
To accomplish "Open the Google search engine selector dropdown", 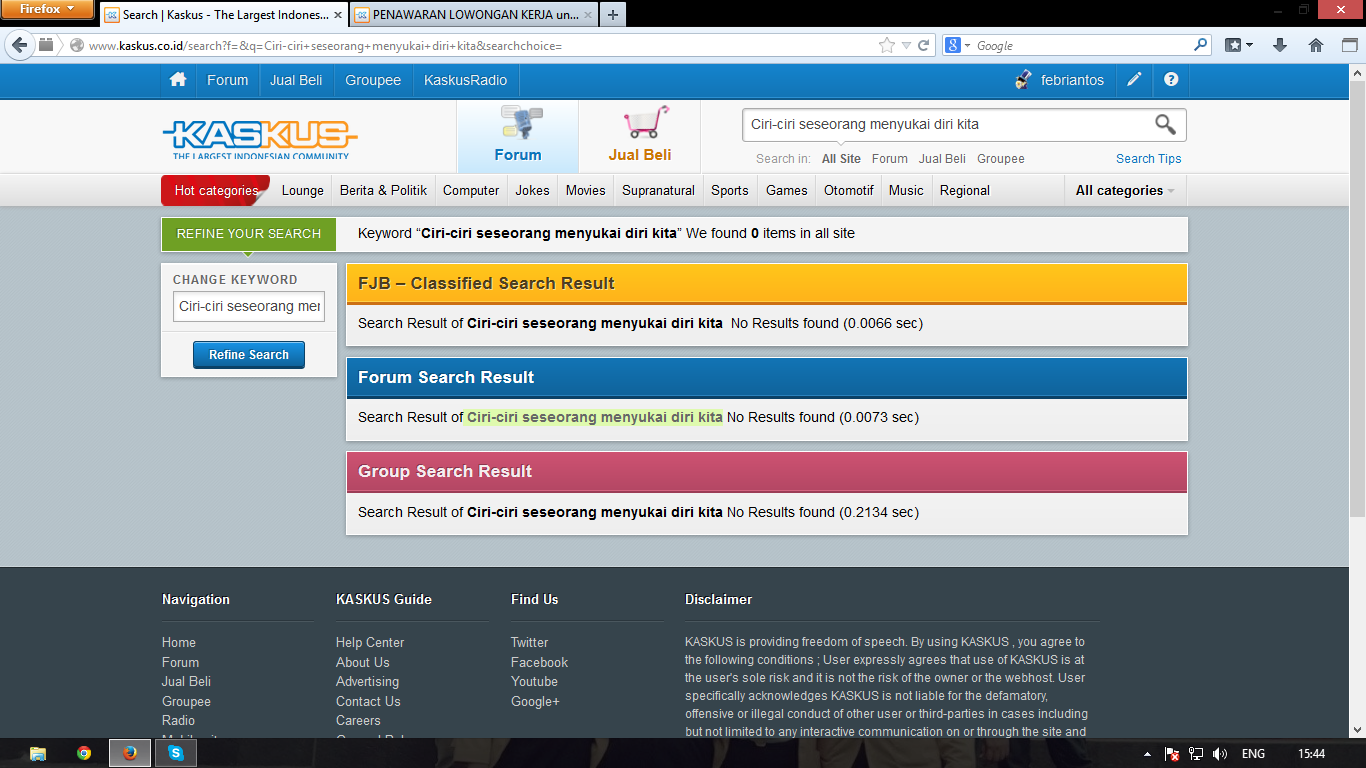I will tap(958, 45).
